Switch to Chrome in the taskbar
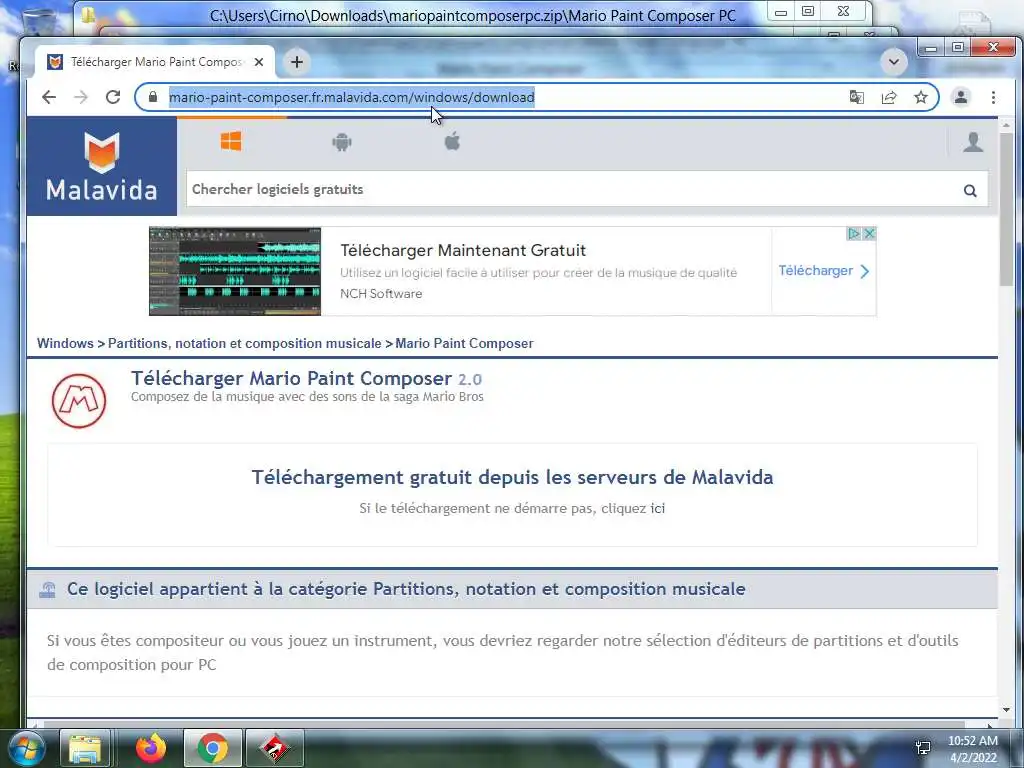 tap(213, 748)
